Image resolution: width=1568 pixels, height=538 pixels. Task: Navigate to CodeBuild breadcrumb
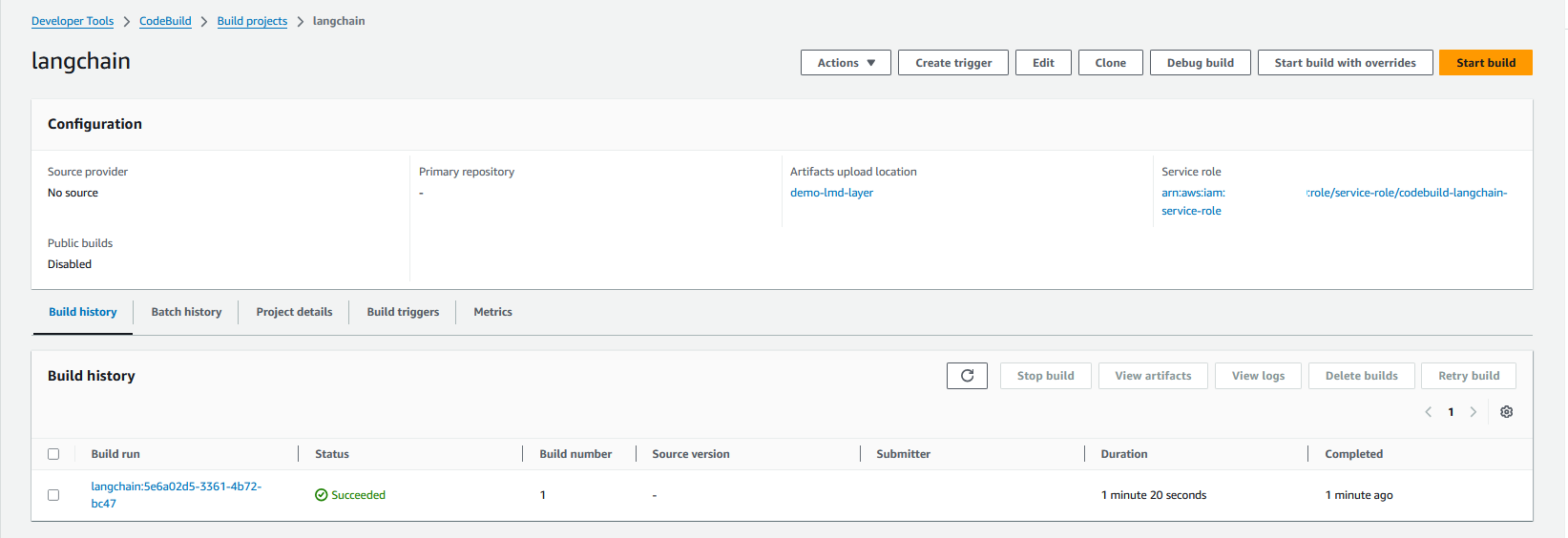(x=165, y=21)
